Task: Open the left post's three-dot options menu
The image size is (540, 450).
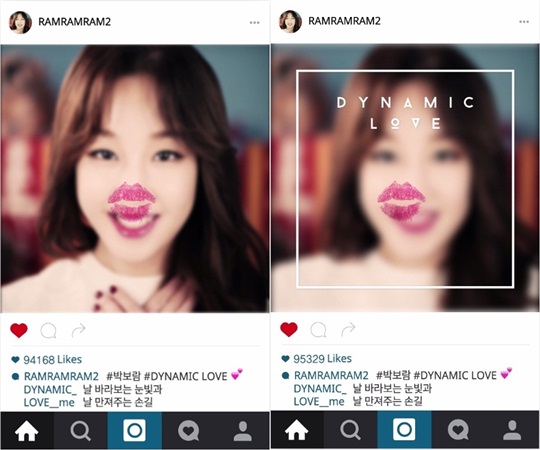Action: (x=255, y=23)
